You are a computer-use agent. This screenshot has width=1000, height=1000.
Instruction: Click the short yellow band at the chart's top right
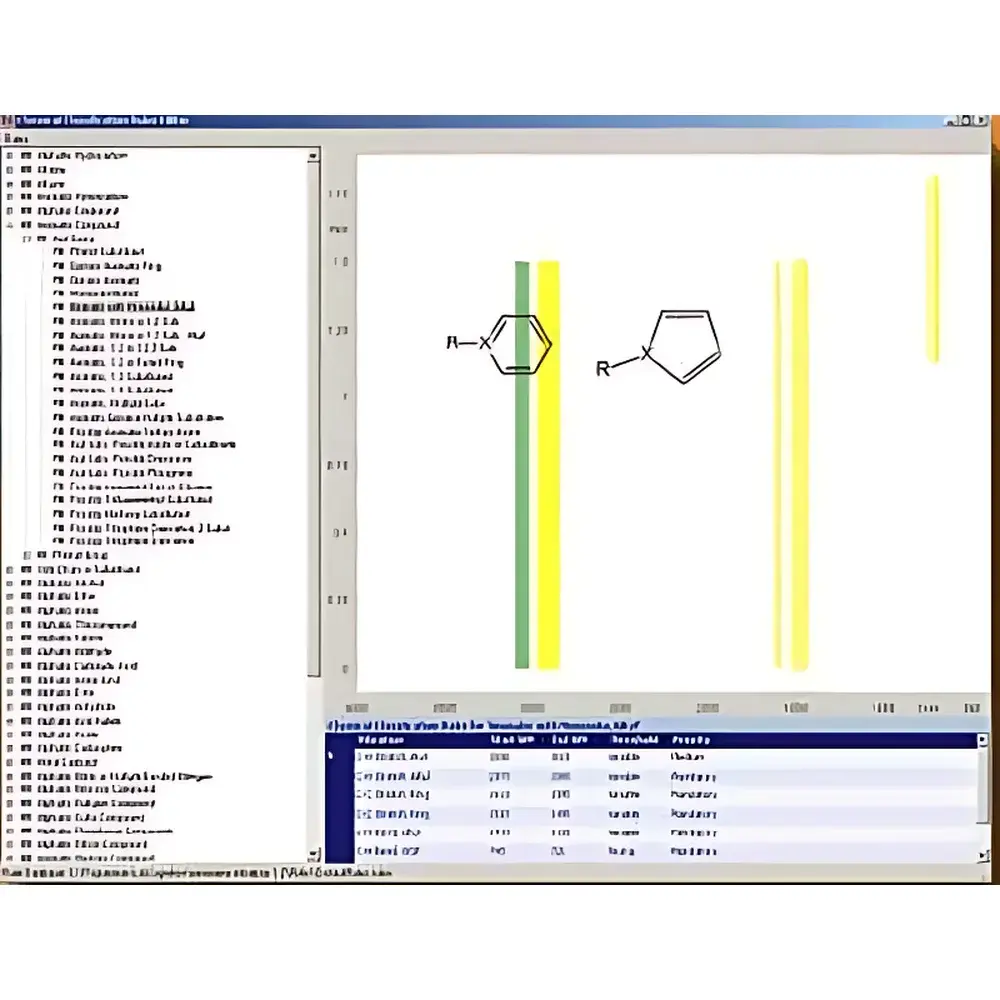[x=932, y=268]
